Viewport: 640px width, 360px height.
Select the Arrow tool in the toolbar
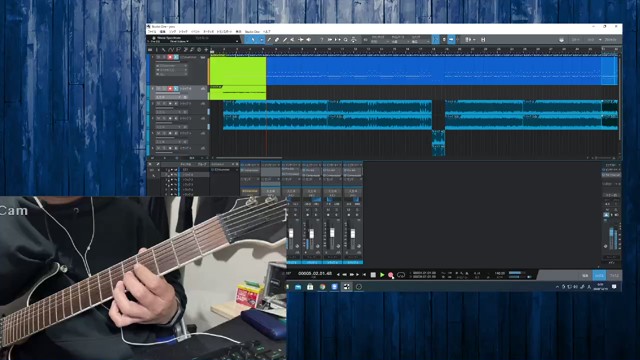tap(253, 40)
